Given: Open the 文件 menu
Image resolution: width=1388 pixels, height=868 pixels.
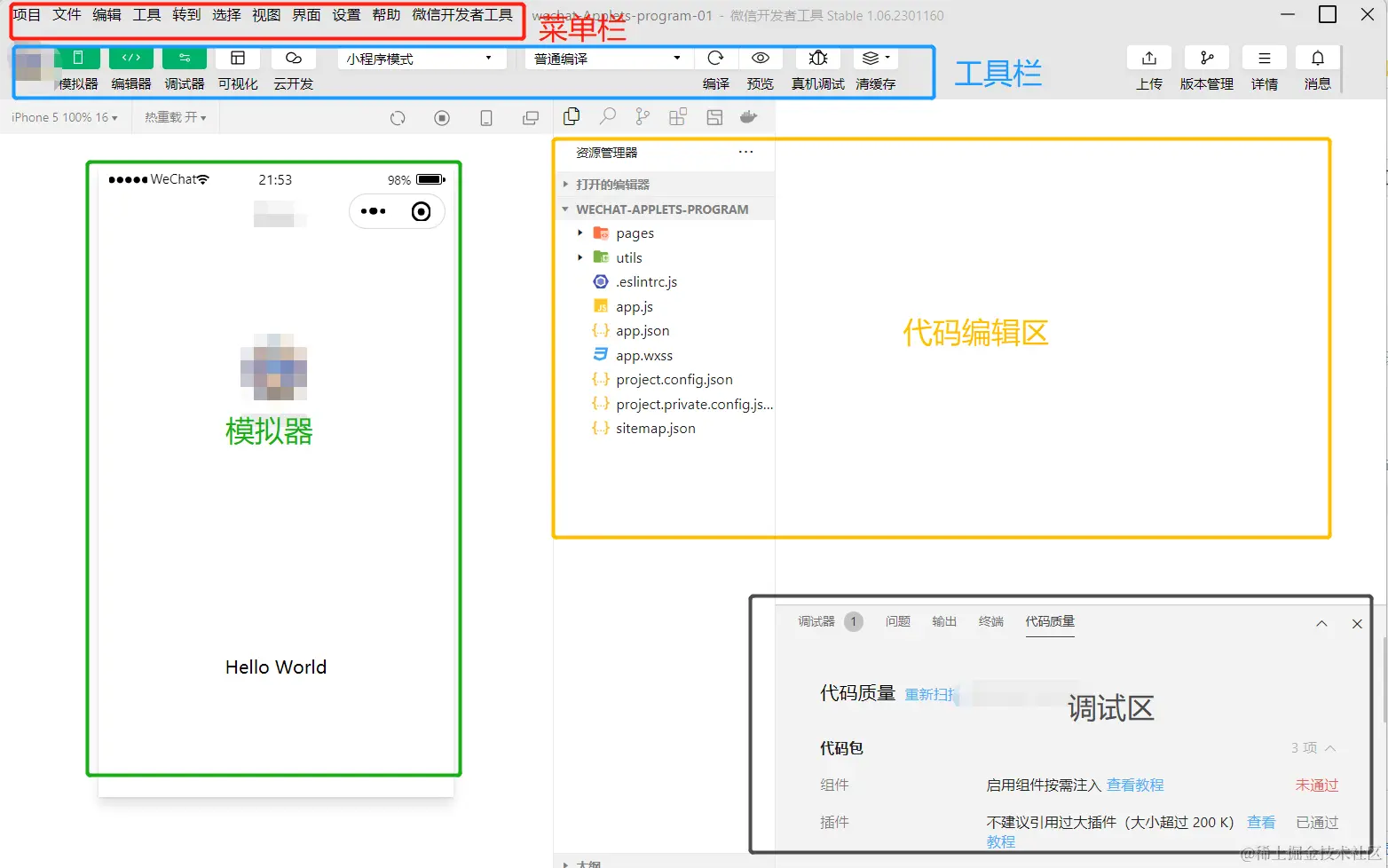Looking at the screenshot, I should click(67, 15).
